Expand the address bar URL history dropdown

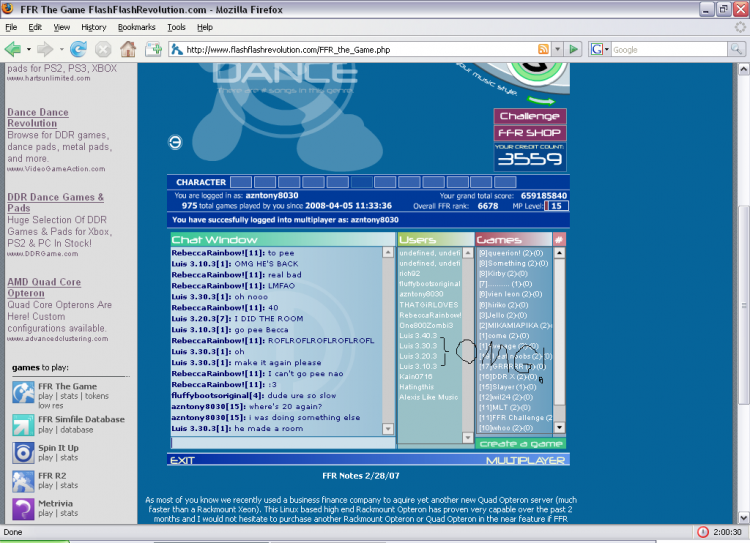click(557, 49)
